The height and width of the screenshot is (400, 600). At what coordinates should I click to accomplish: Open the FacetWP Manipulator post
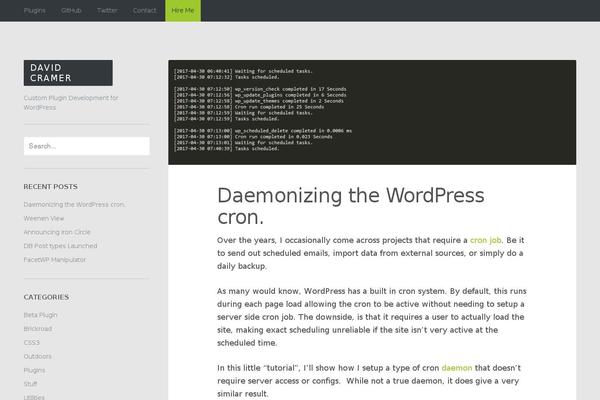pyautogui.click(x=55, y=260)
